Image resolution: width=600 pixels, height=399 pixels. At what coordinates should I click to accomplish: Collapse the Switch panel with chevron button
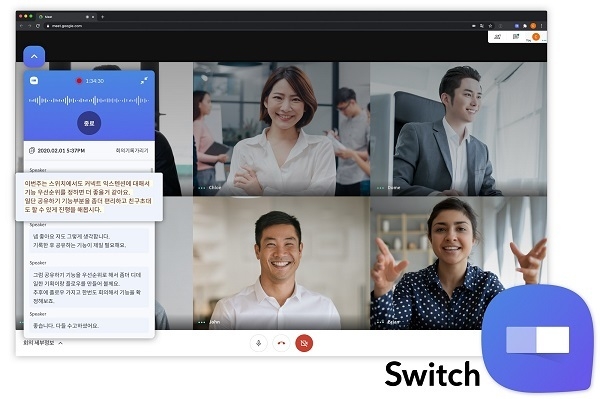[34, 57]
